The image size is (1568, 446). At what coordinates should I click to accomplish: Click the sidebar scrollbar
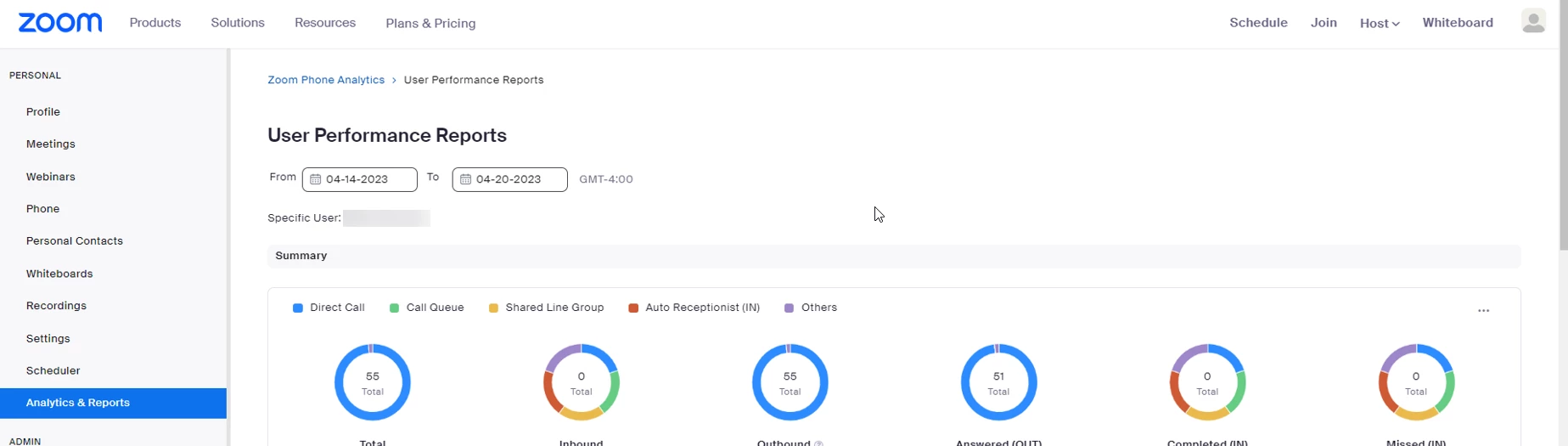228,246
